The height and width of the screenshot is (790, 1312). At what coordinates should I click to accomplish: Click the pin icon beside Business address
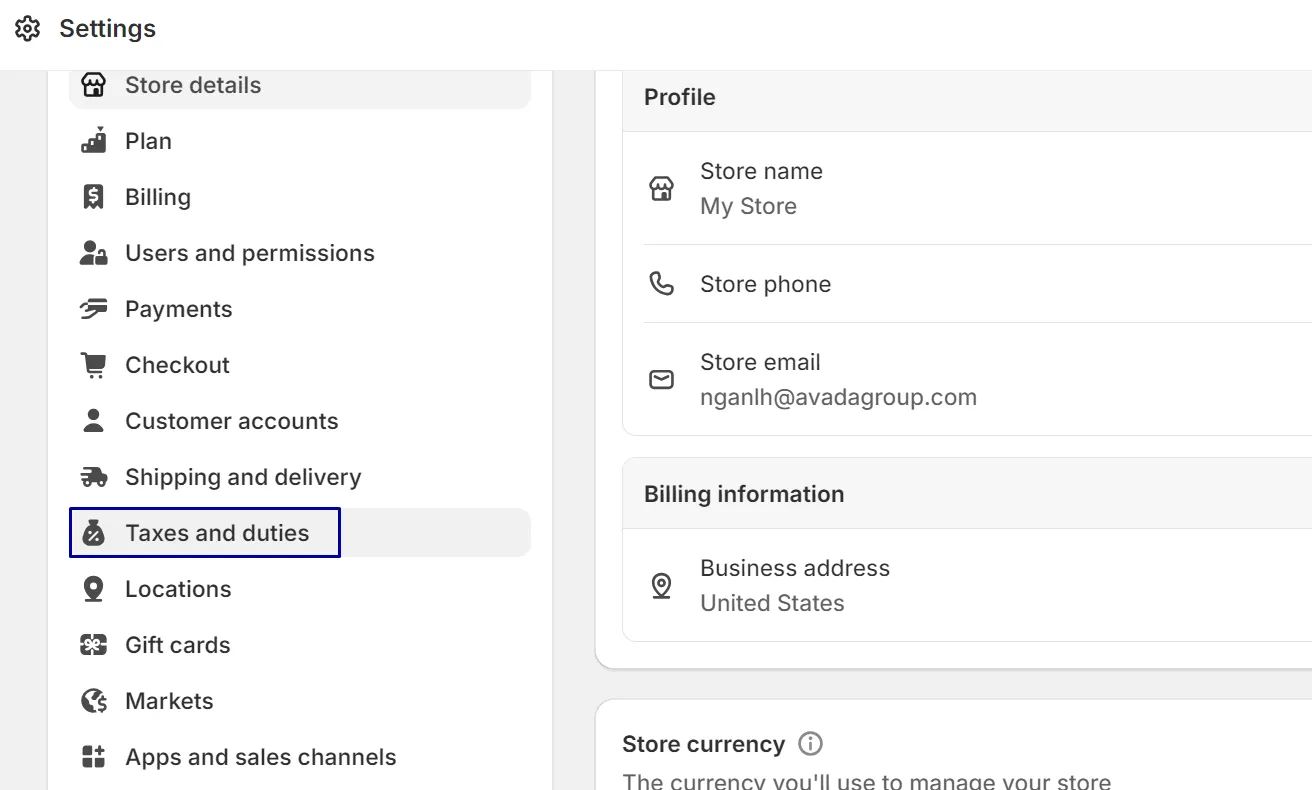coord(661,586)
